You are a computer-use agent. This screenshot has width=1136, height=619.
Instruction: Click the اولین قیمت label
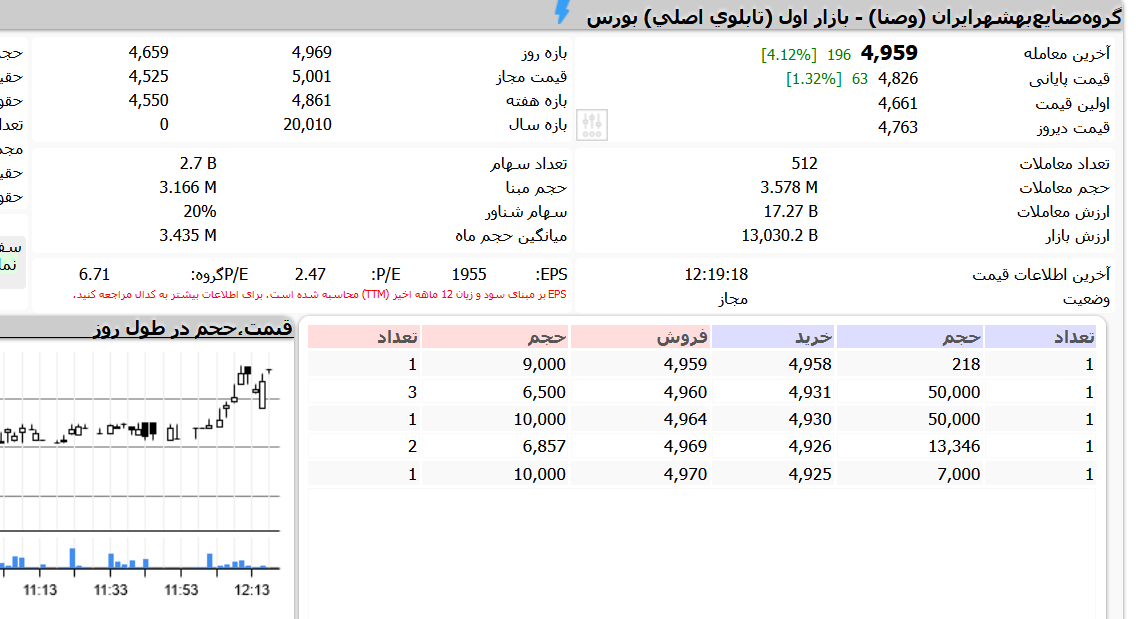coord(1072,104)
